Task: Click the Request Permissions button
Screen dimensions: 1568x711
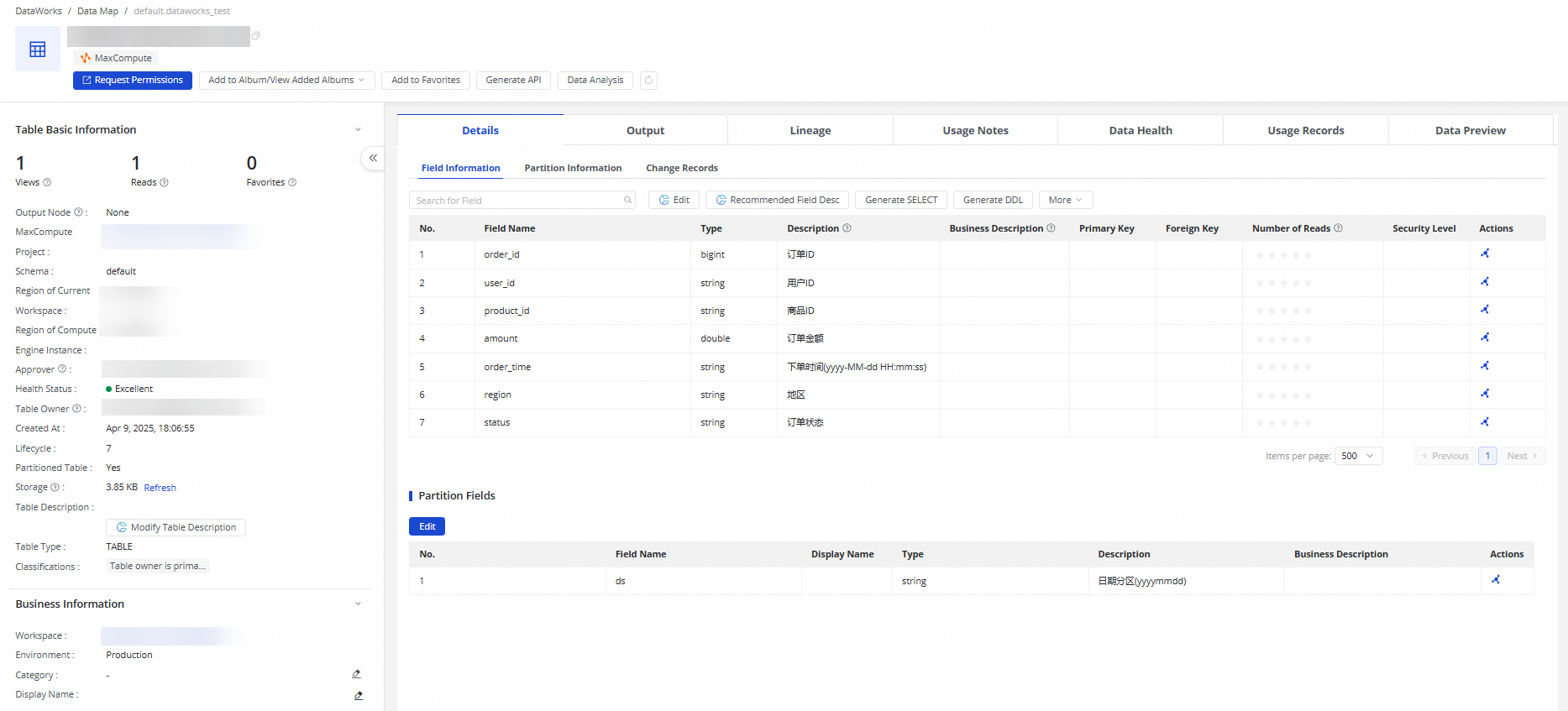Action: [133, 81]
